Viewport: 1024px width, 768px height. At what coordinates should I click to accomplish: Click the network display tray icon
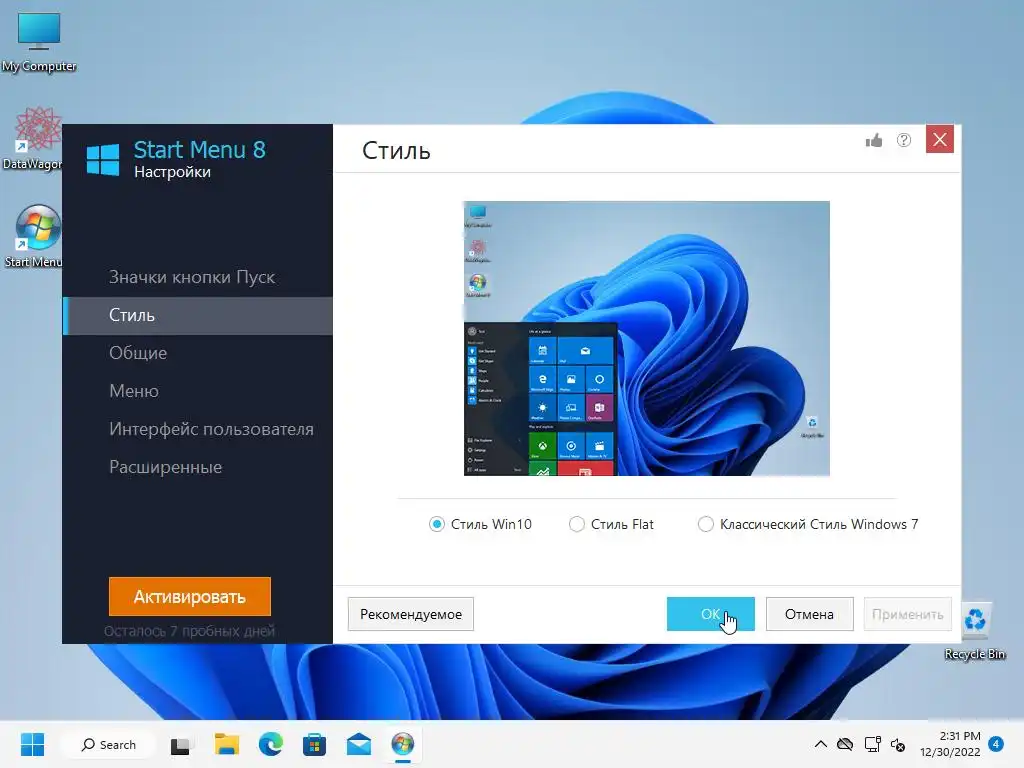coord(872,744)
